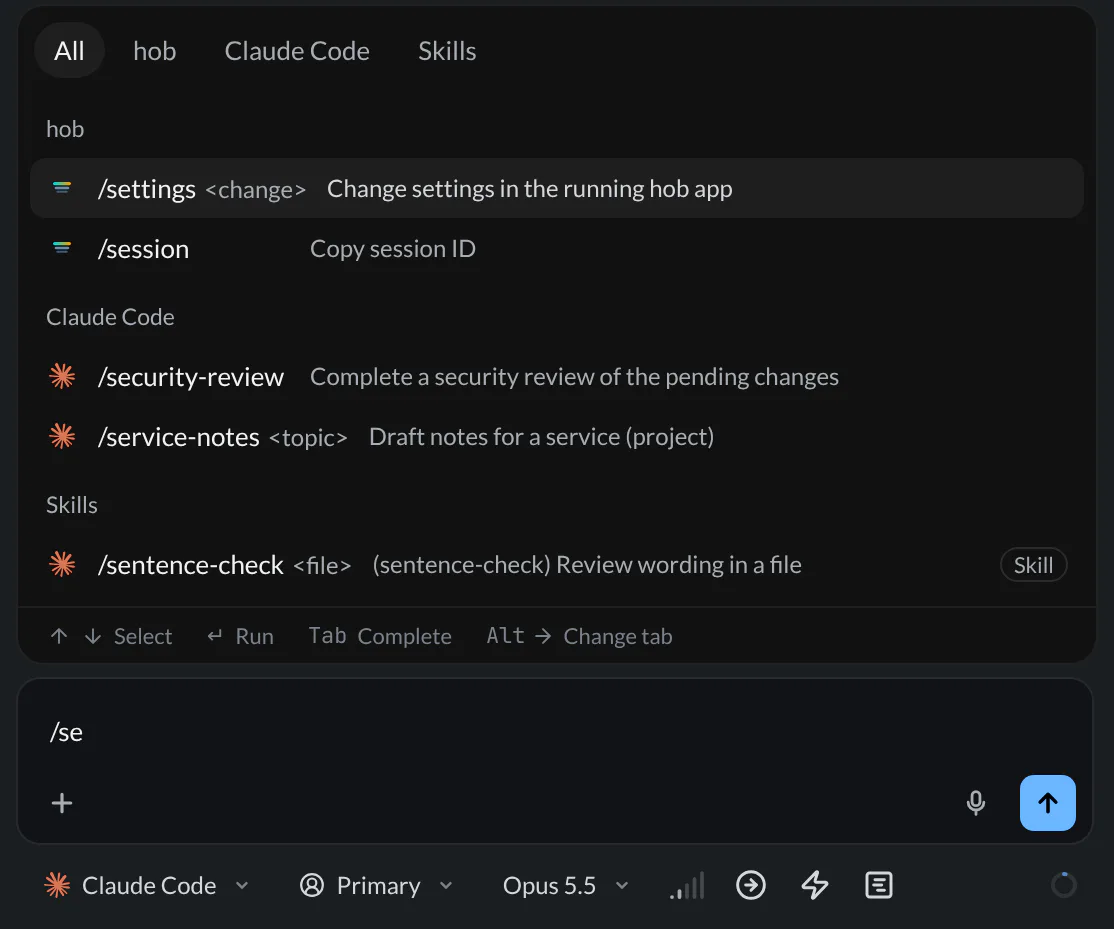Click the chevron next to Primary

coord(445,886)
